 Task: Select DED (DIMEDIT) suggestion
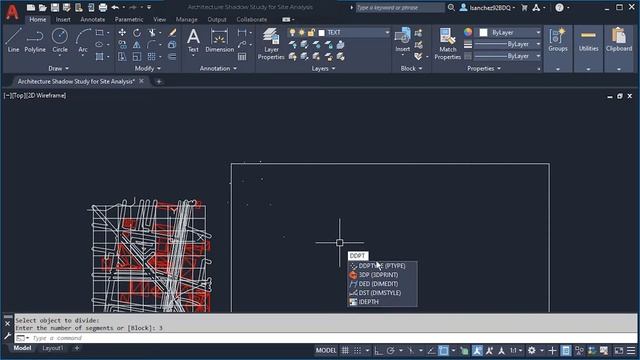pos(382,284)
